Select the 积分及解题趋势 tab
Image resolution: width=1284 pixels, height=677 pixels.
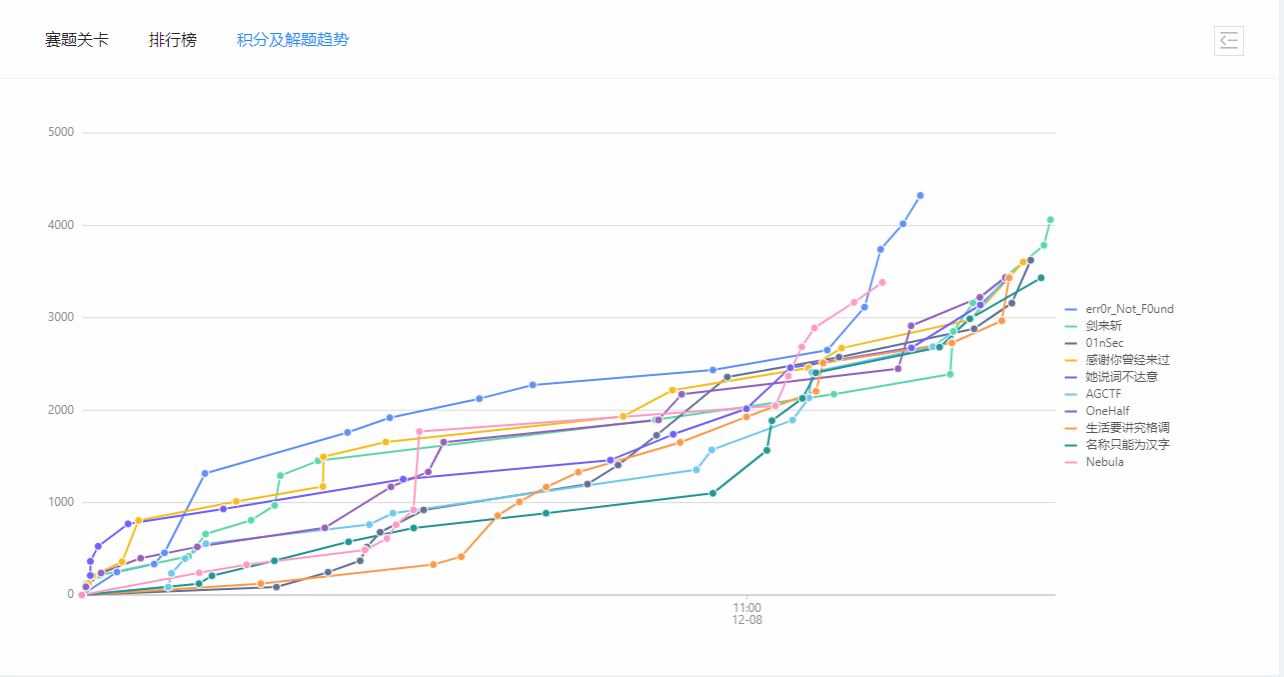293,40
